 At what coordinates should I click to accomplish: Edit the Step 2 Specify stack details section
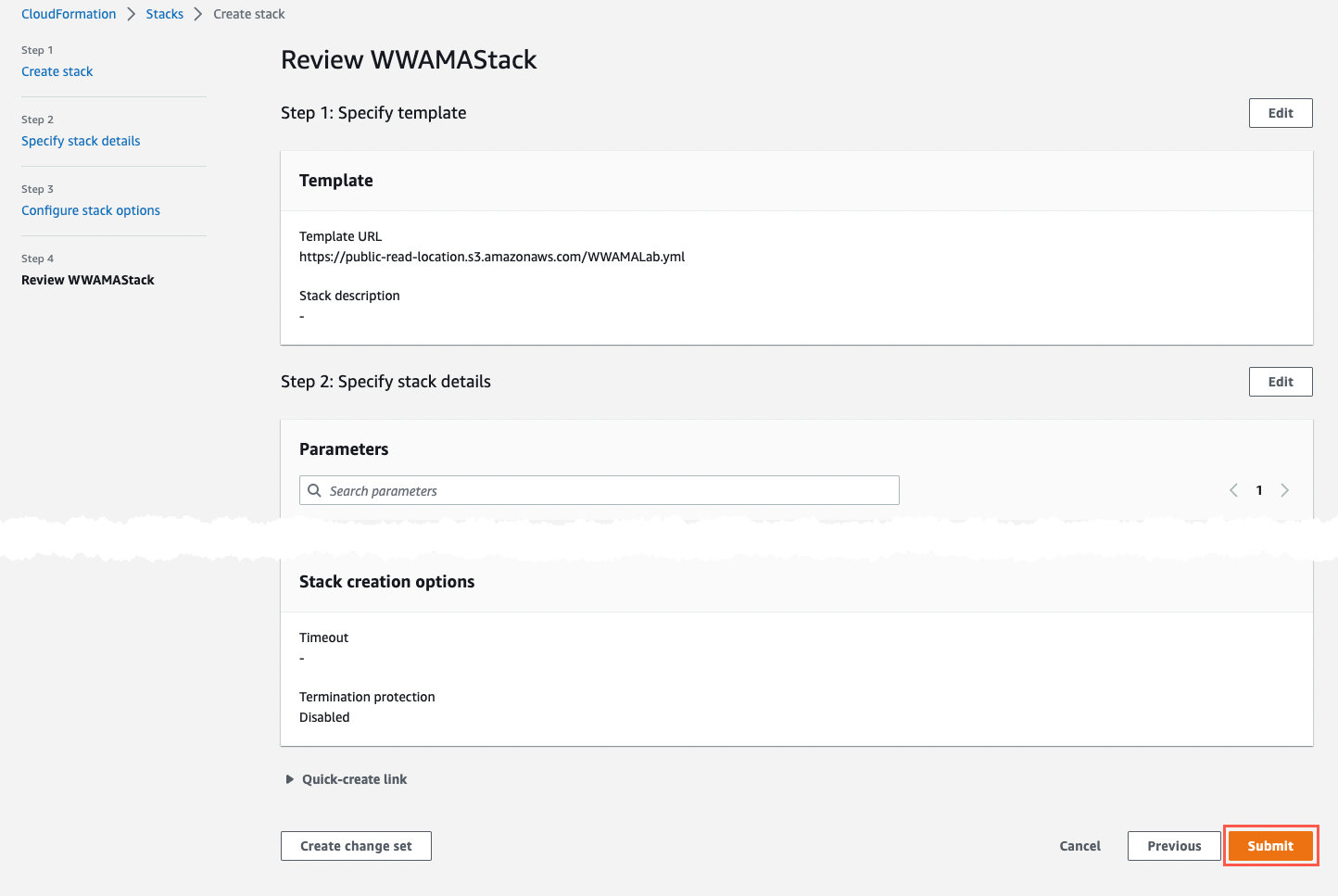click(x=1281, y=382)
